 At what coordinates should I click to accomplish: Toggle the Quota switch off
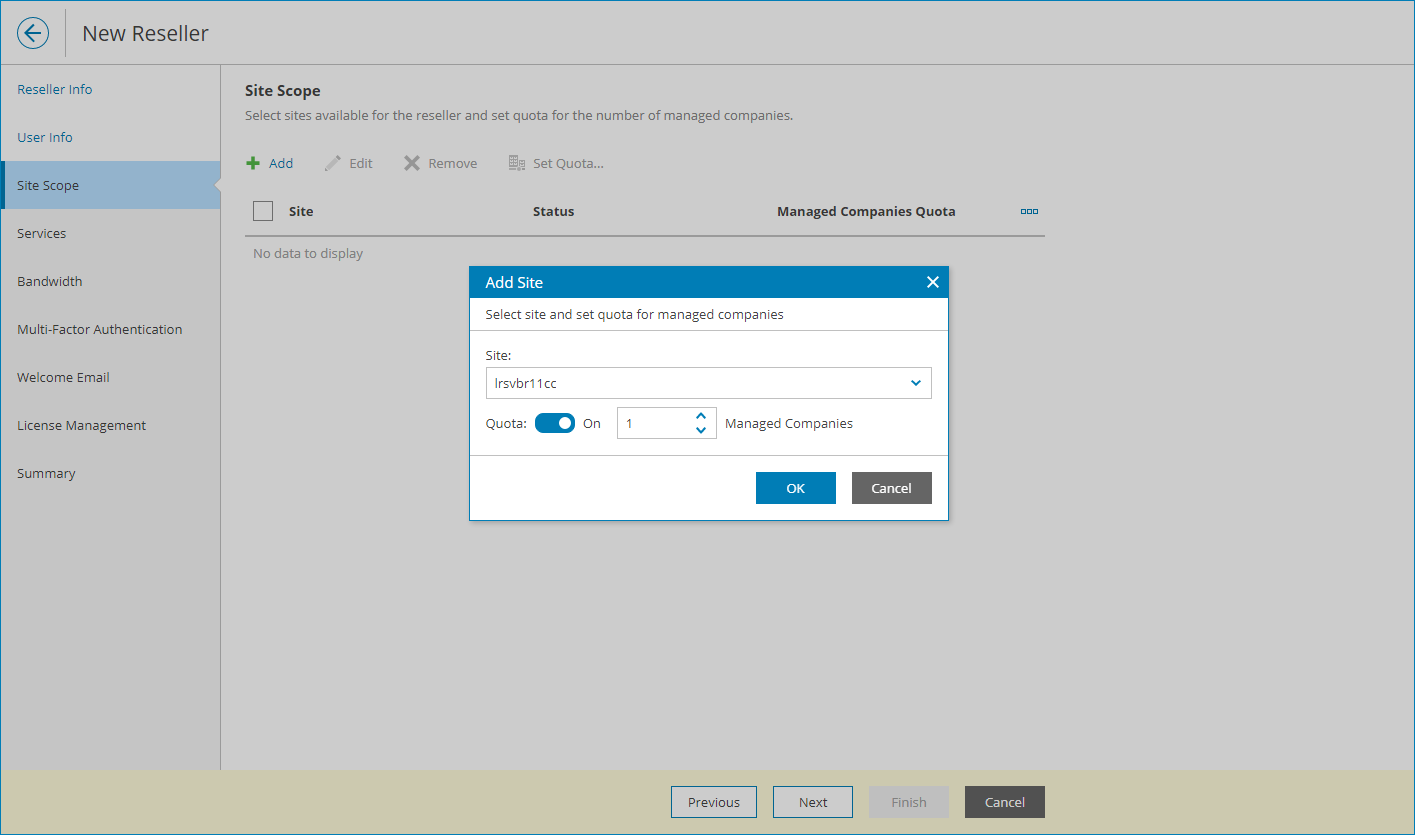point(555,422)
